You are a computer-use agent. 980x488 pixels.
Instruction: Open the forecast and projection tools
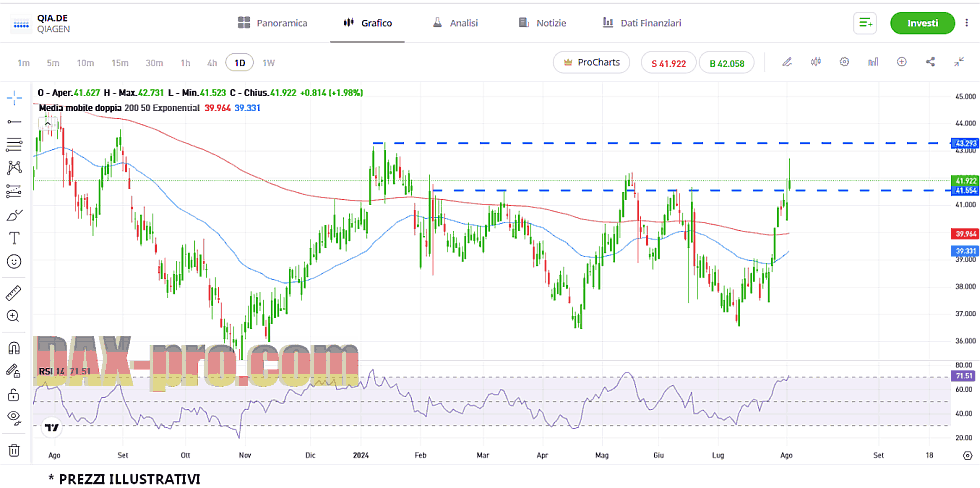14,192
